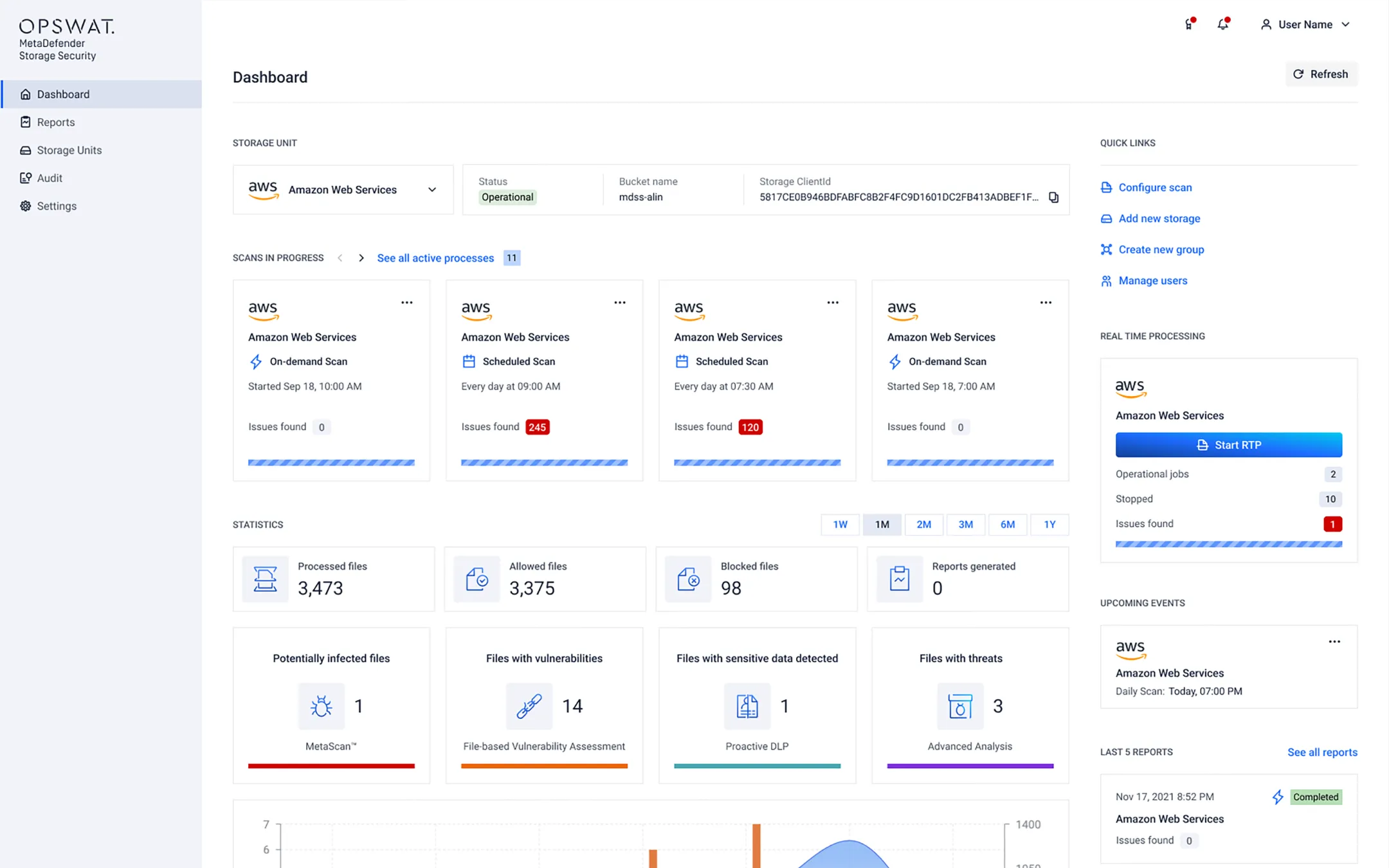Image resolution: width=1389 pixels, height=868 pixels.
Task: Open the Audit section in the sidebar
Action: [49, 178]
